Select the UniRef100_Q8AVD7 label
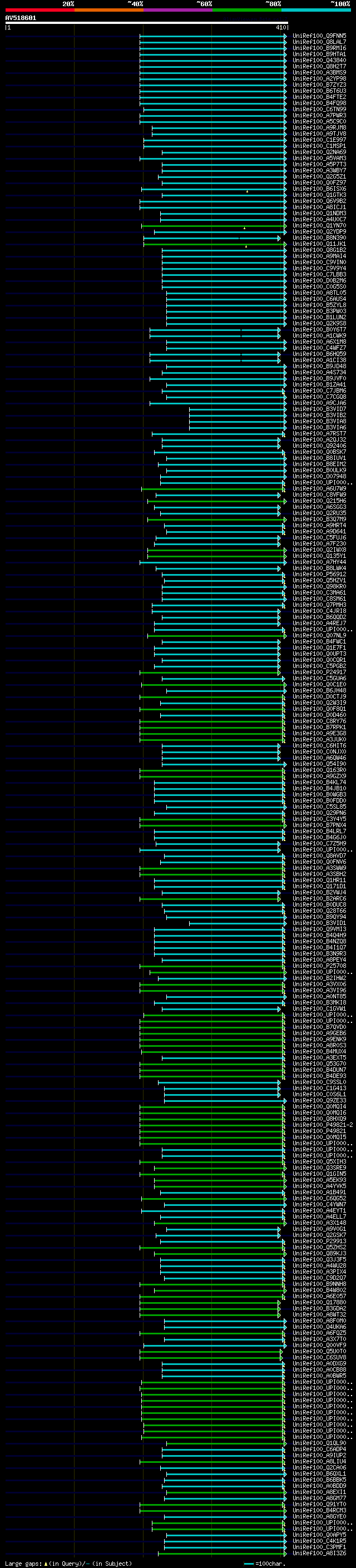 click(x=319, y=856)
